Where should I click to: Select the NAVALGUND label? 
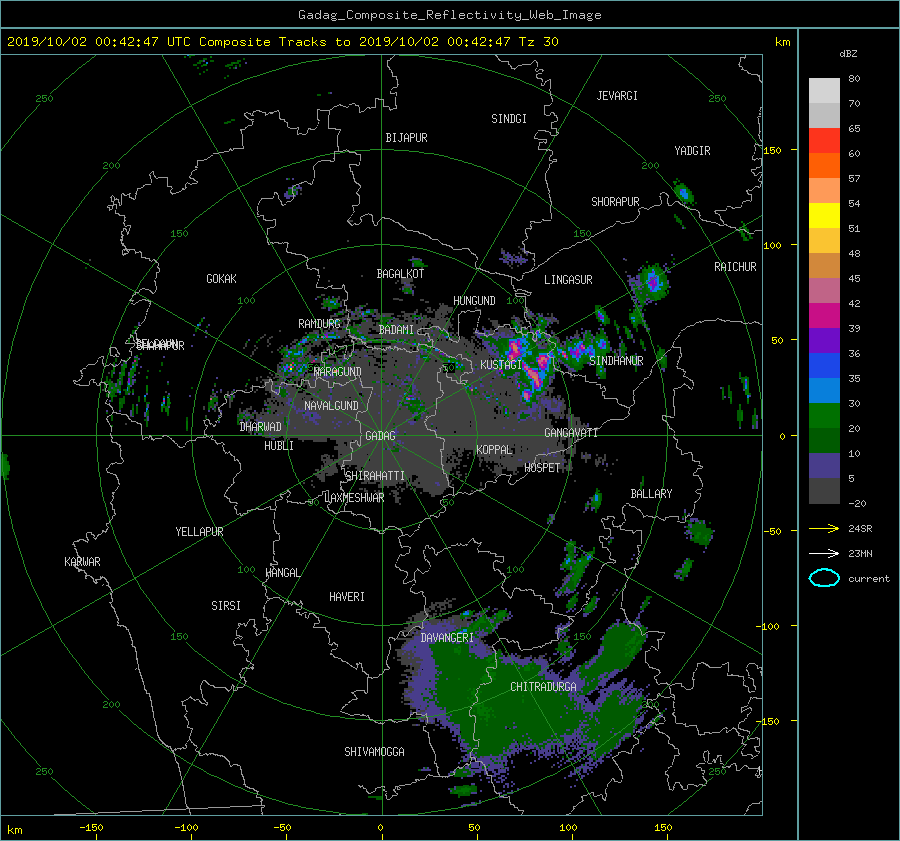[x=331, y=406]
